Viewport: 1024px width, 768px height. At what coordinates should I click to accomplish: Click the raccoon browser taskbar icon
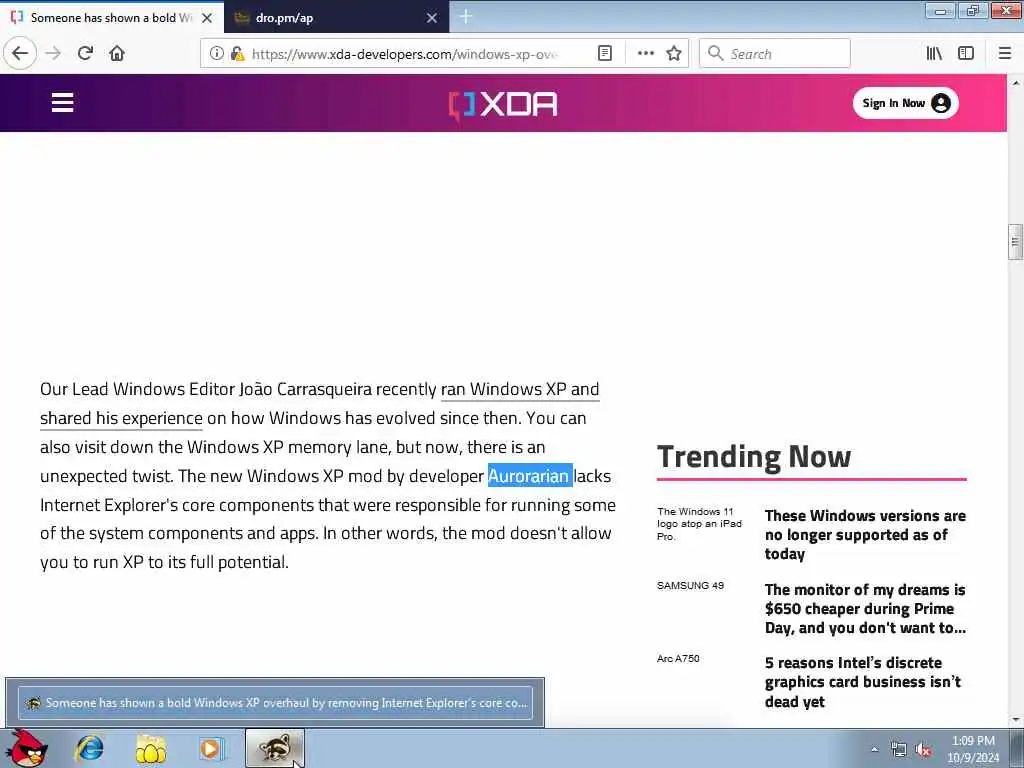point(275,748)
